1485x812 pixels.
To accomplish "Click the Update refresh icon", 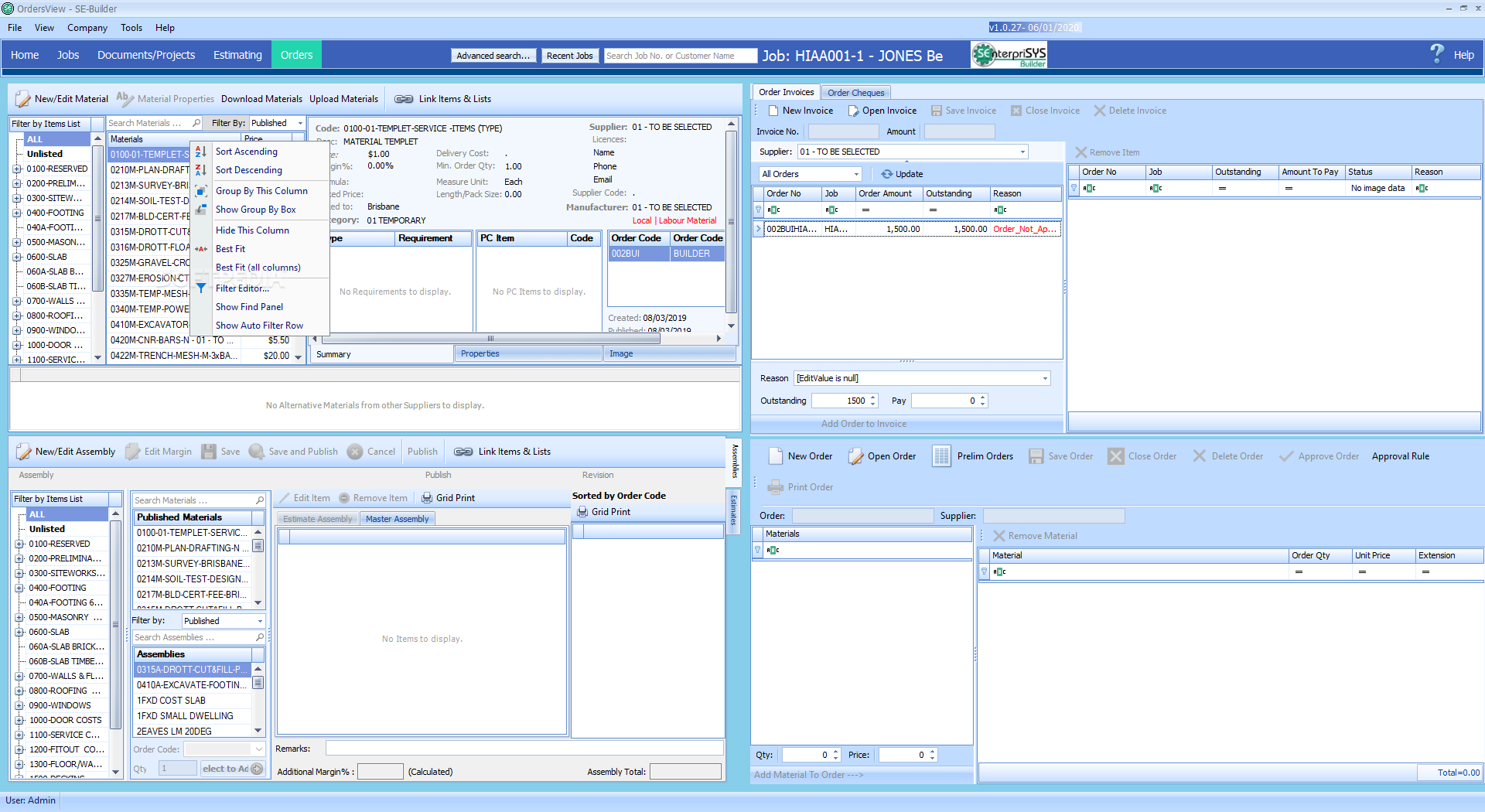I will 887,174.
